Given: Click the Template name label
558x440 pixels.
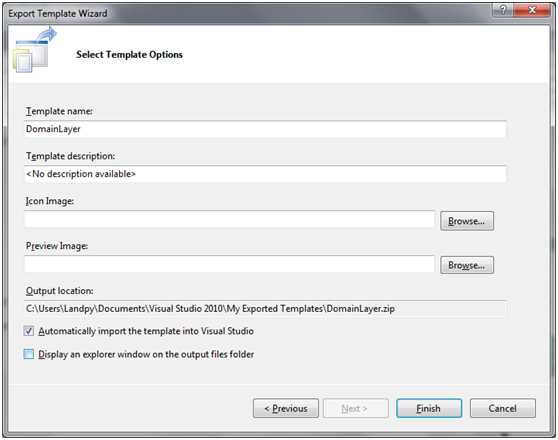Looking at the screenshot, I should click(59, 111).
